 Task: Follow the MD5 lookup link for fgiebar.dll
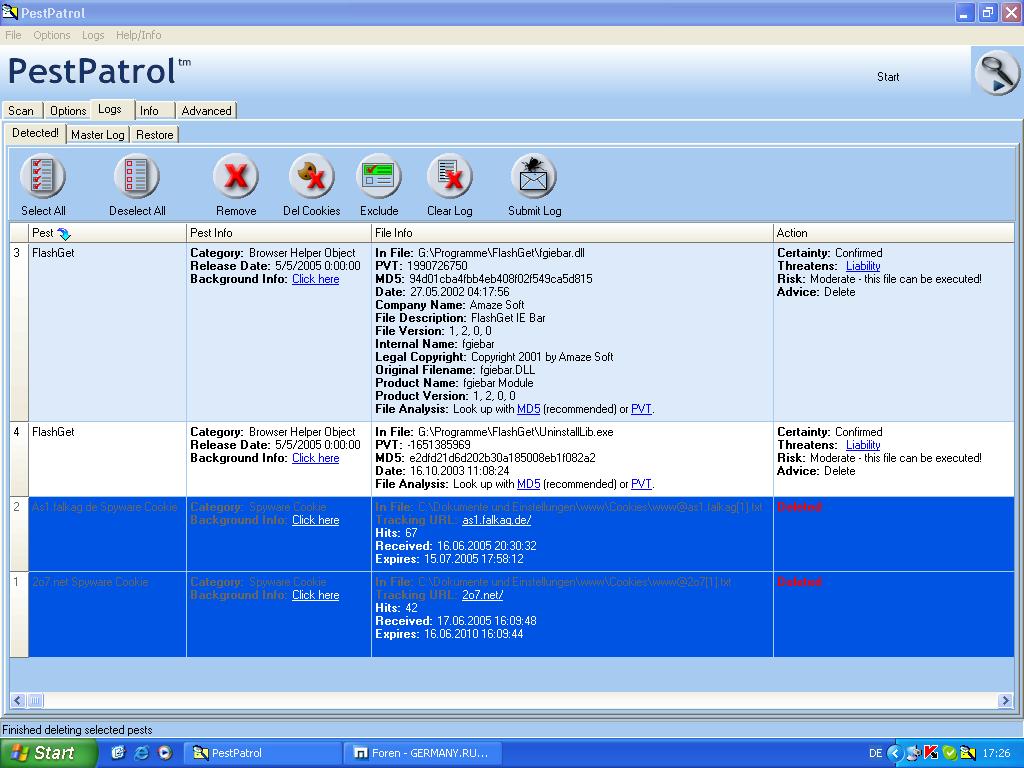point(528,409)
